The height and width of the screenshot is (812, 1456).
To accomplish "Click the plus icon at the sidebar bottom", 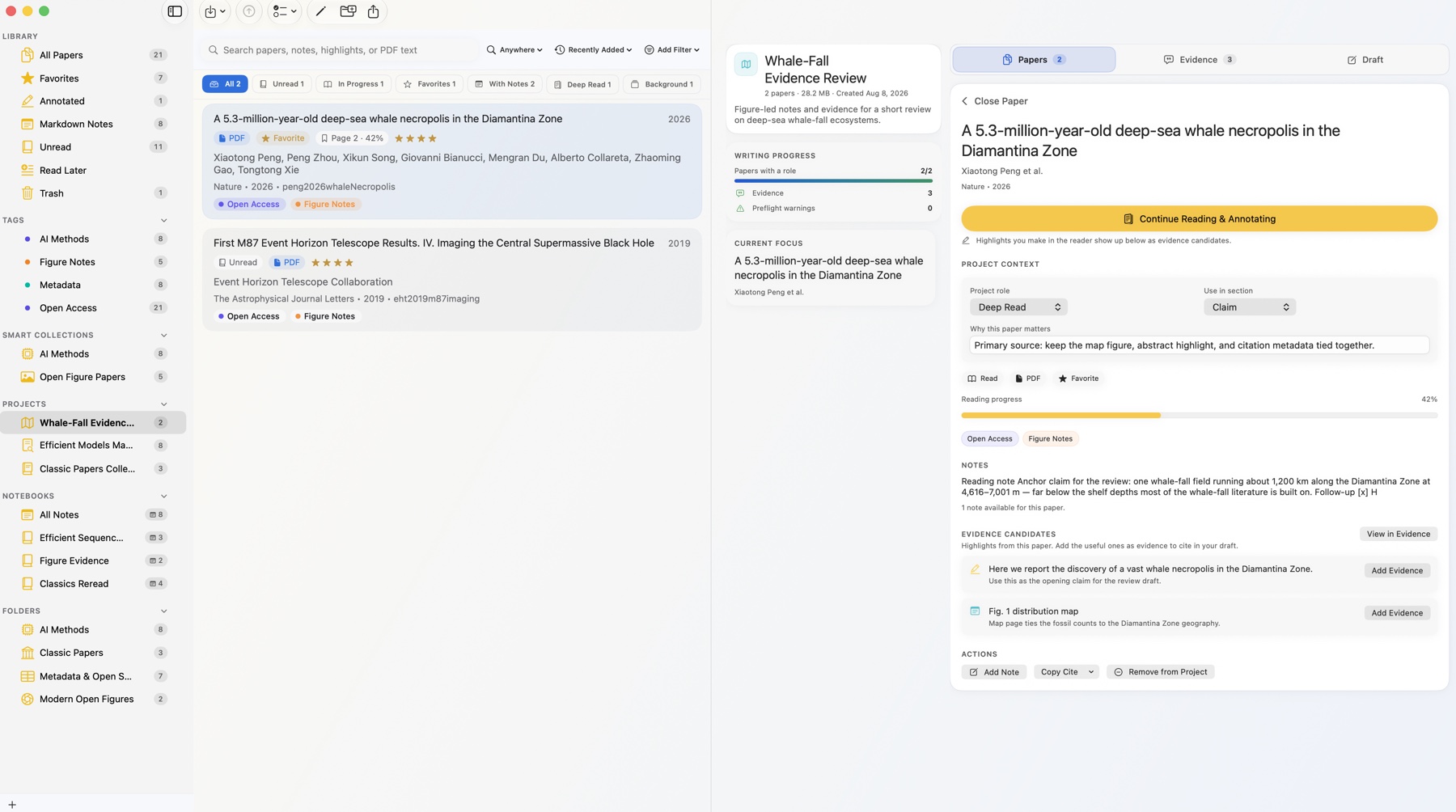I will click(x=12, y=805).
